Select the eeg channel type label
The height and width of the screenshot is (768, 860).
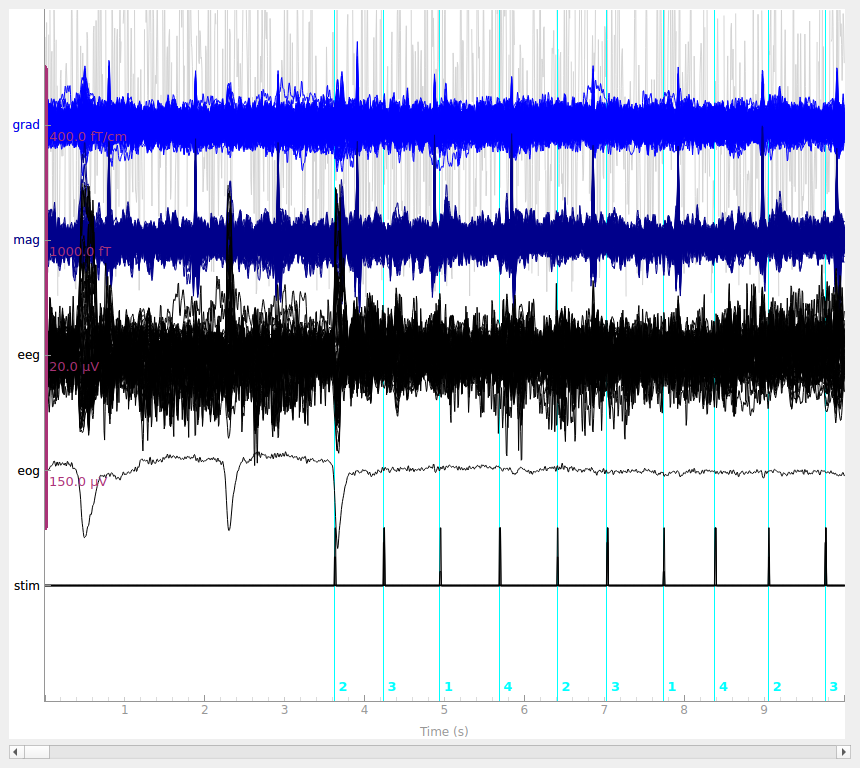[29, 355]
